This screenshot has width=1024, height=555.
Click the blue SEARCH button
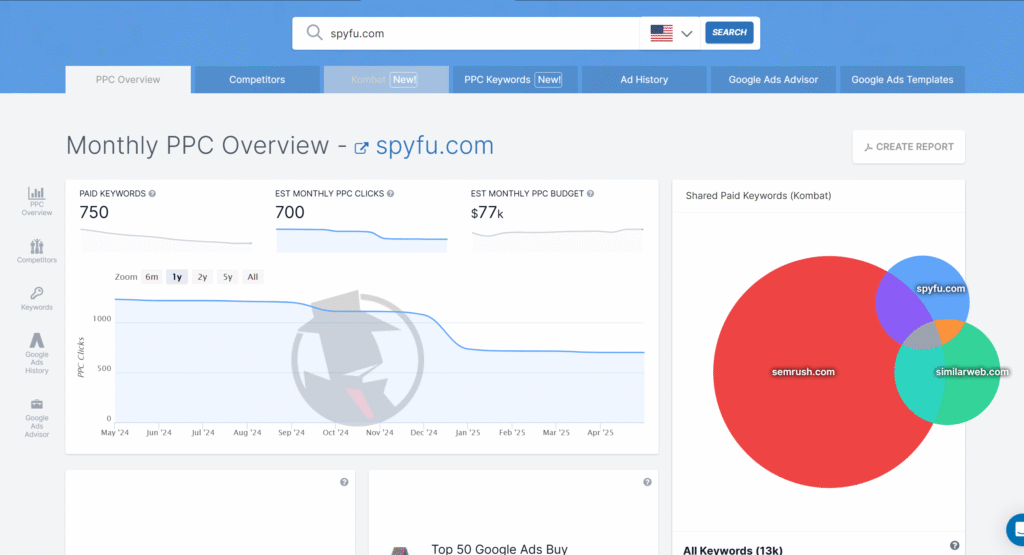[729, 33]
